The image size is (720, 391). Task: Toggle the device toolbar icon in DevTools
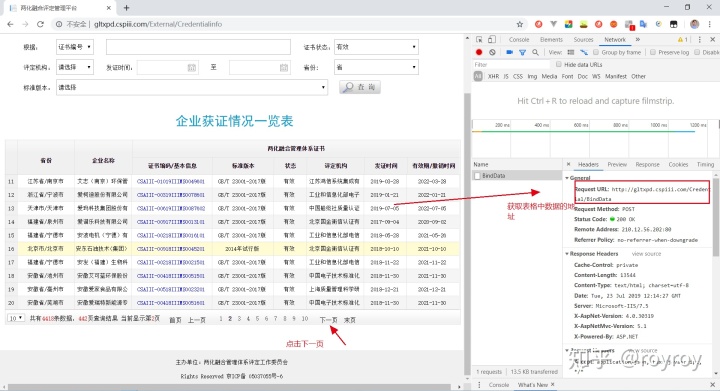(x=492, y=40)
